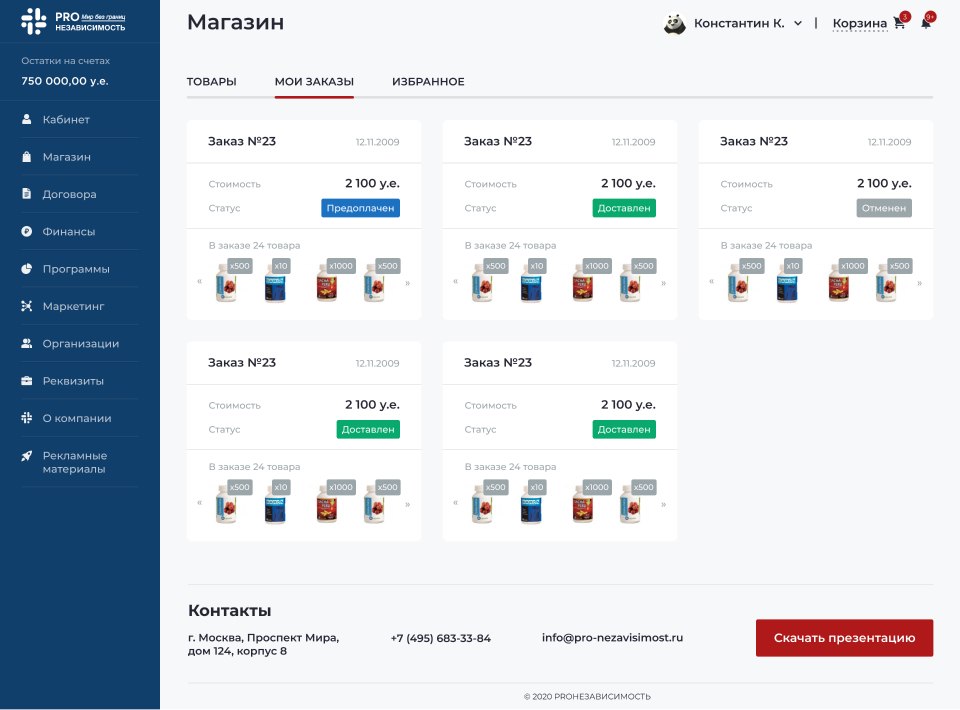Open the shopping cart icon
960x710 pixels.
899,24
